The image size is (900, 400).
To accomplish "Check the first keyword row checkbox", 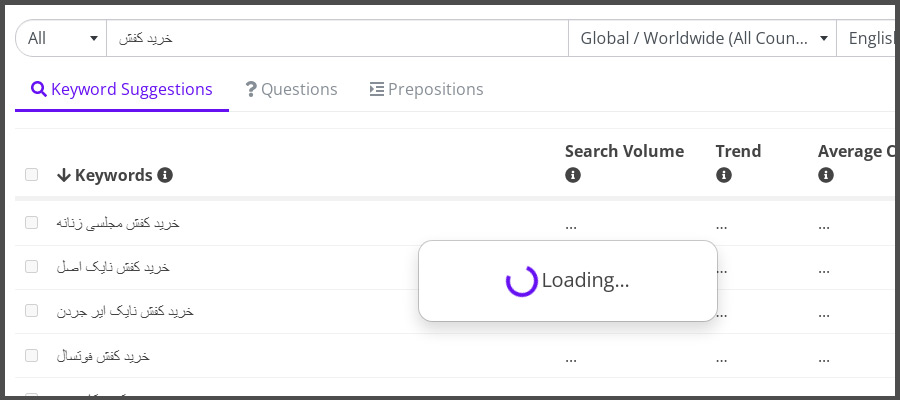I will click(32, 223).
